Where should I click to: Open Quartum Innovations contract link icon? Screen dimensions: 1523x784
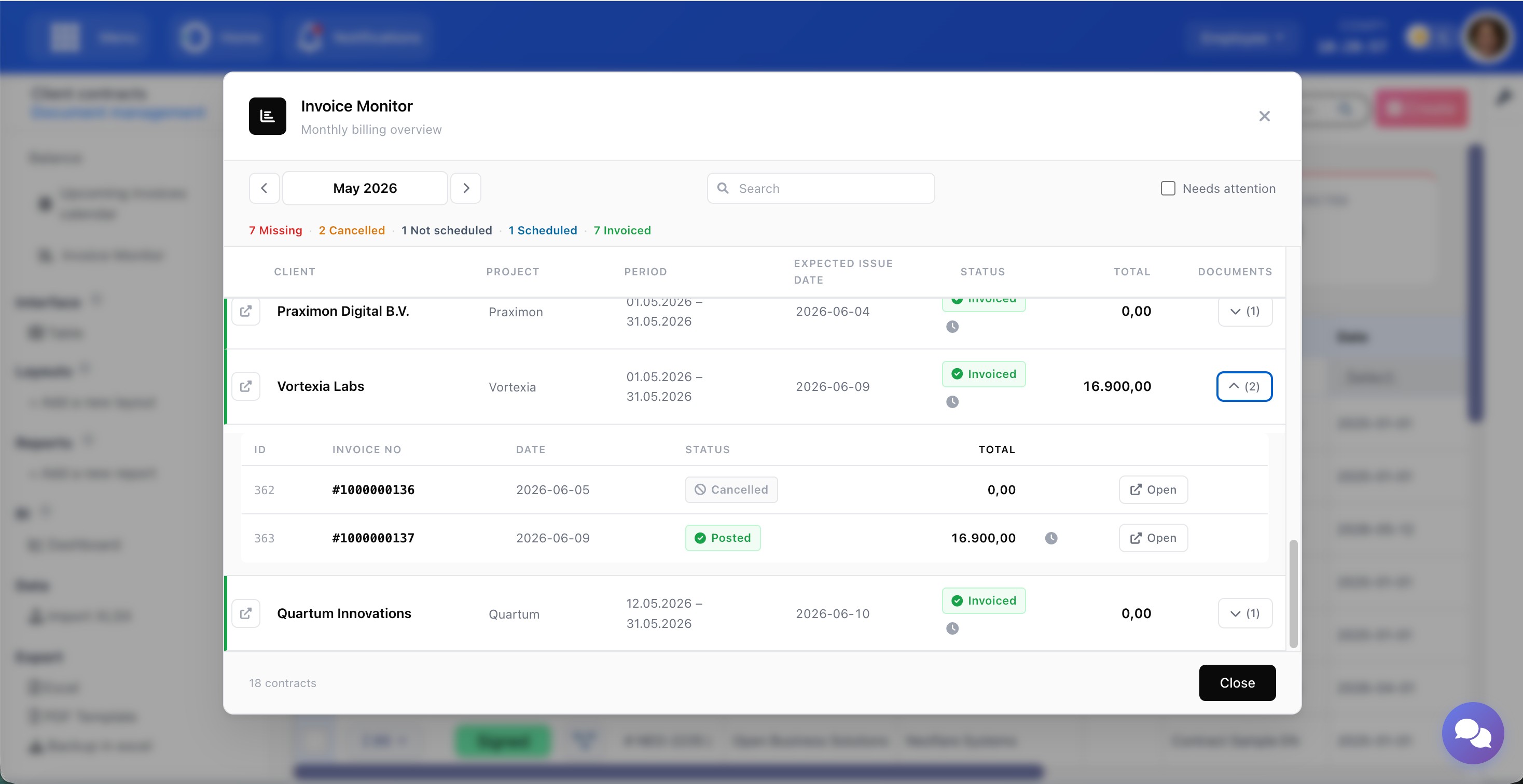point(246,613)
